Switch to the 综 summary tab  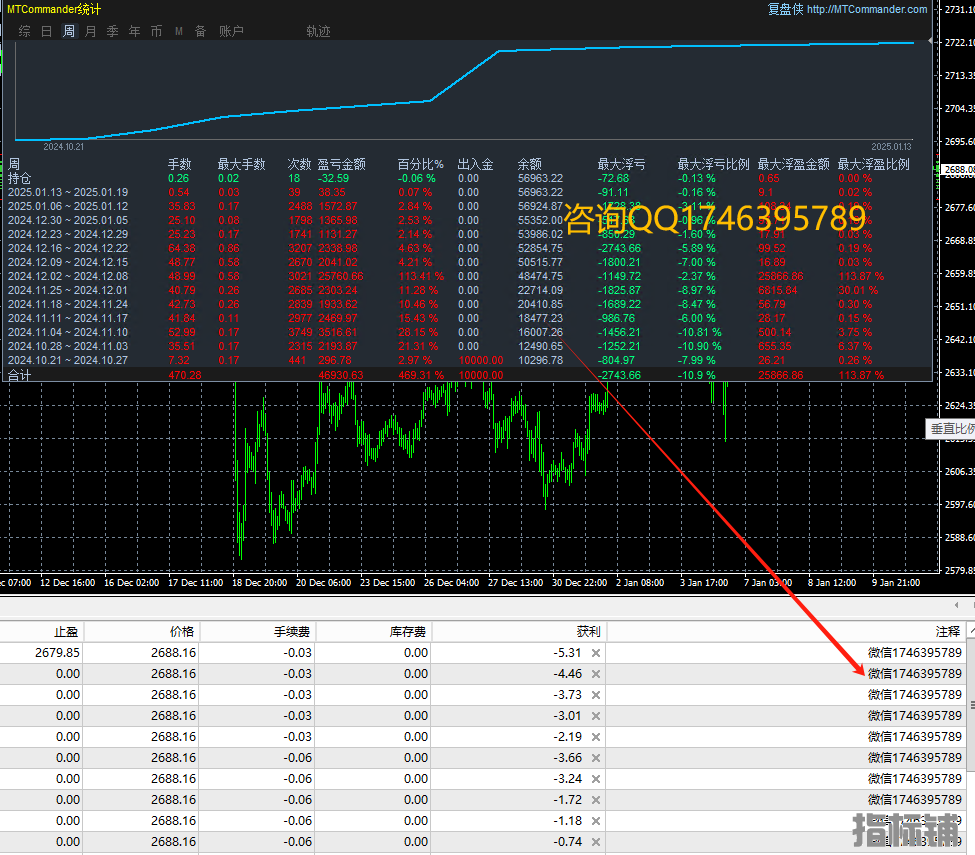[24, 31]
